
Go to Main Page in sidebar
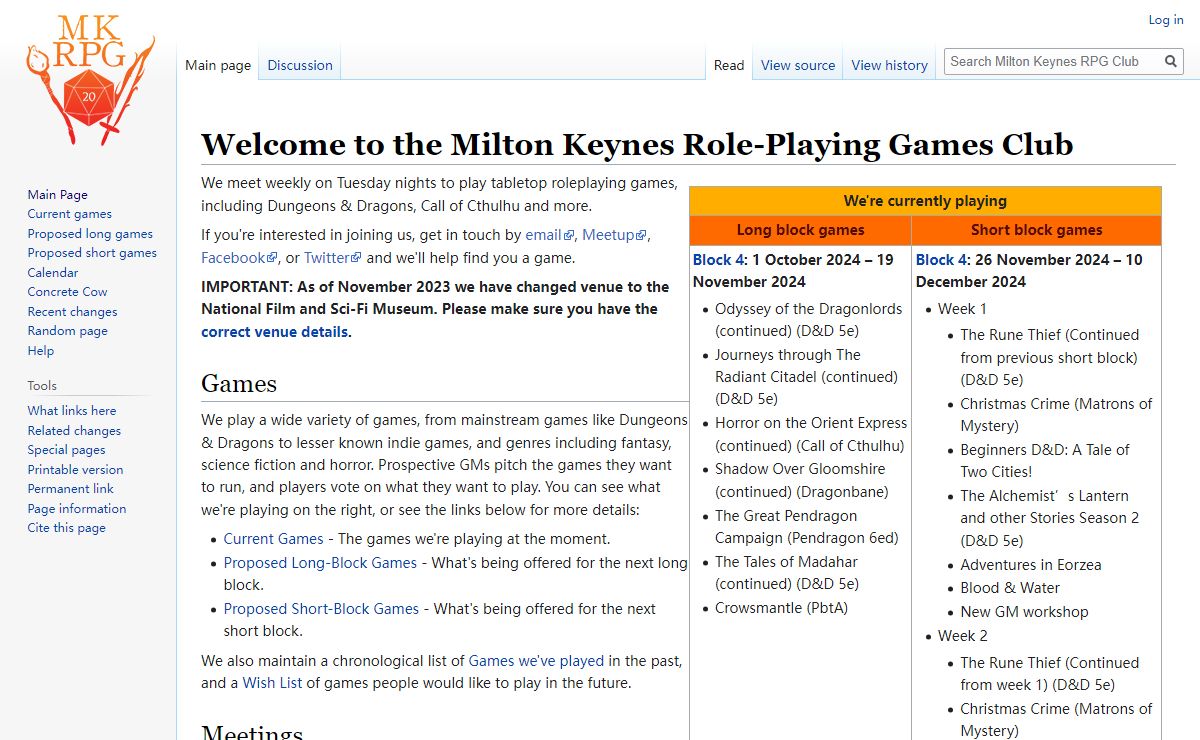click(x=58, y=195)
